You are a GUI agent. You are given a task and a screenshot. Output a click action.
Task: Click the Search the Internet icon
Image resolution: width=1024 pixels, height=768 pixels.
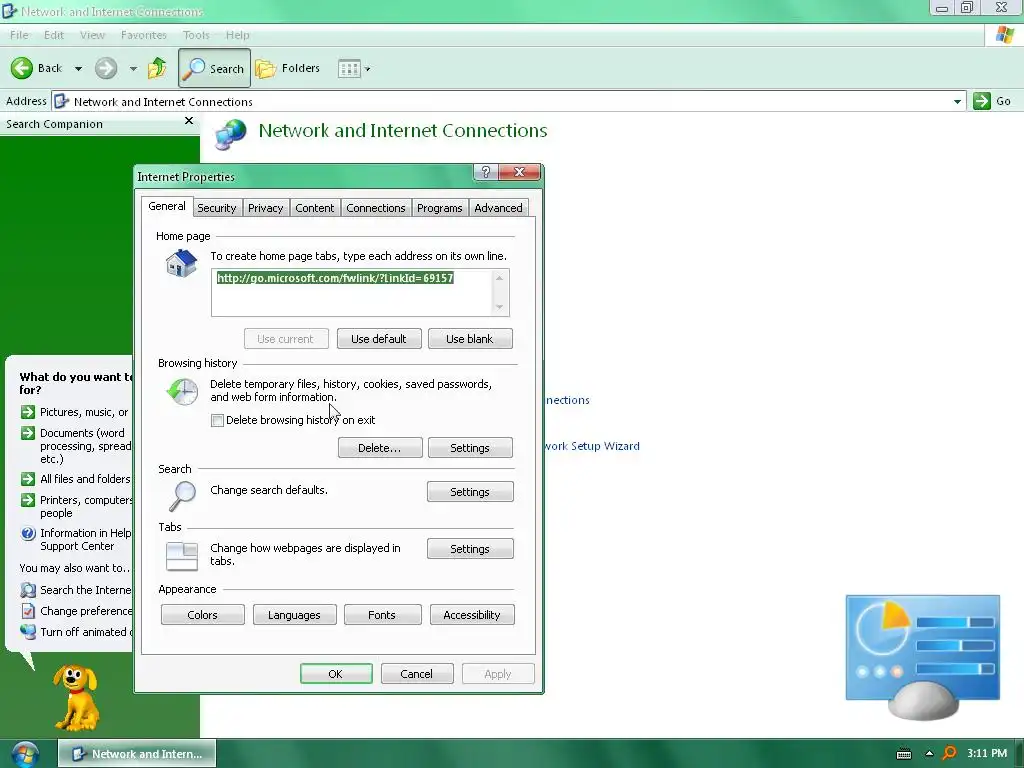pyautogui.click(x=27, y=590)
